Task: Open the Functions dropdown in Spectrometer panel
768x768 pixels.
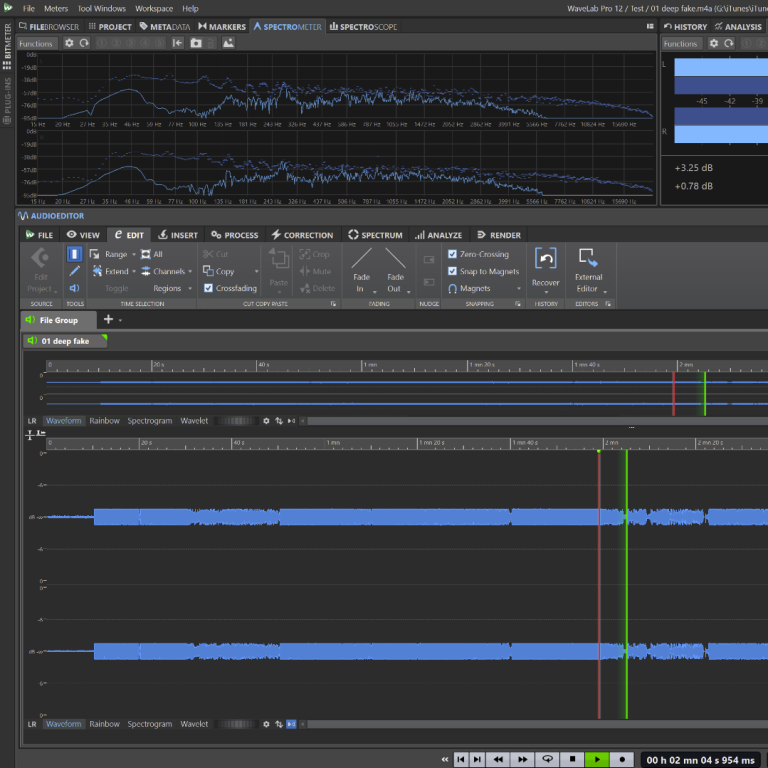Action: click(37, 43)
